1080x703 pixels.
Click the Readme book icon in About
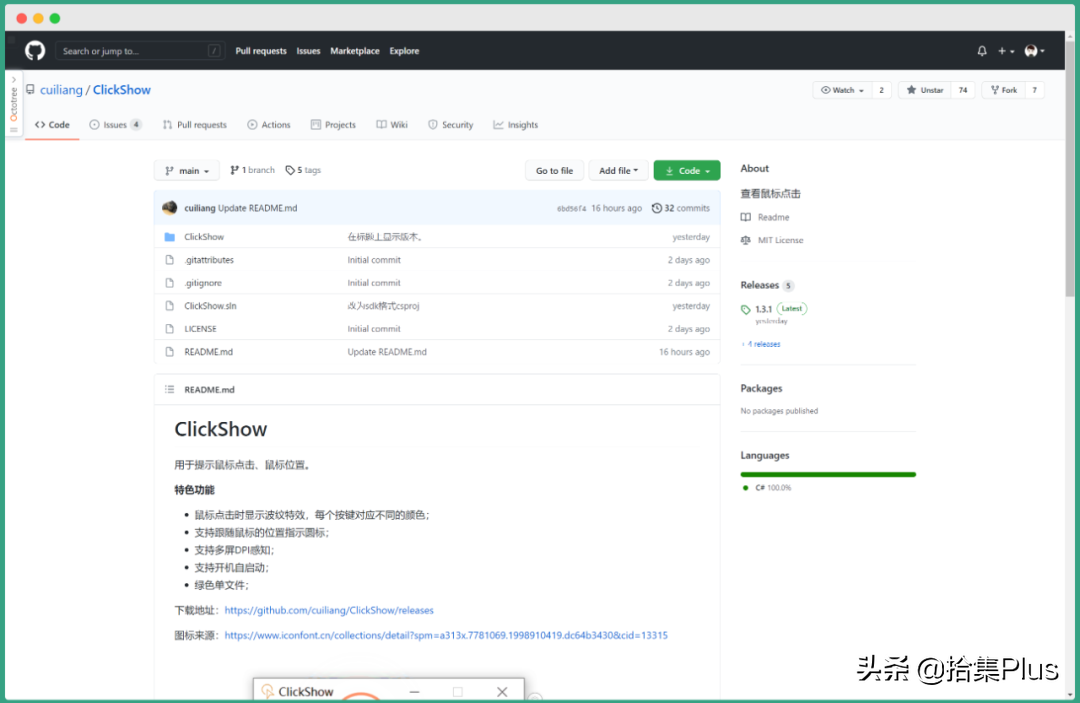pyautogui.click(x=745, y=217)
